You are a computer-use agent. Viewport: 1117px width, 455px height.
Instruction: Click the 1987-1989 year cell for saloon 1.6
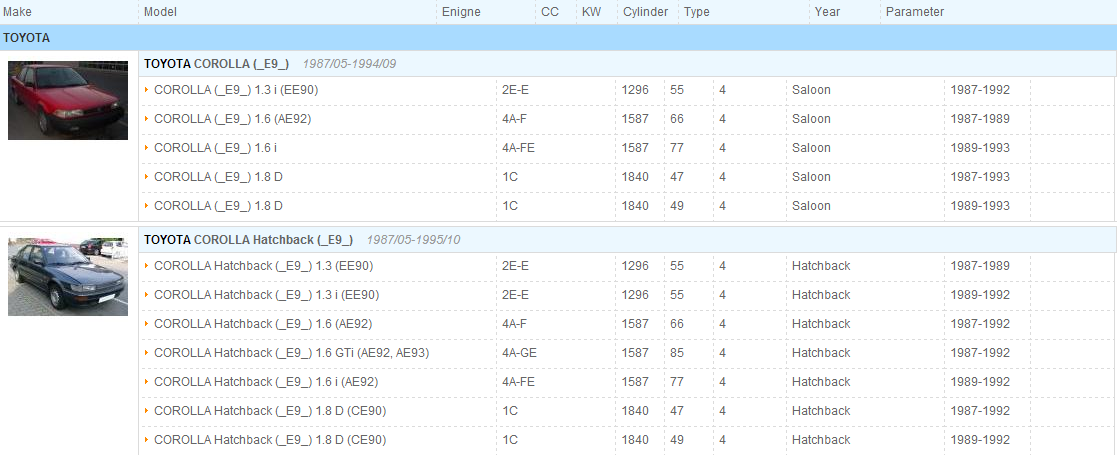pyautogui.click(x=980, y=119)
